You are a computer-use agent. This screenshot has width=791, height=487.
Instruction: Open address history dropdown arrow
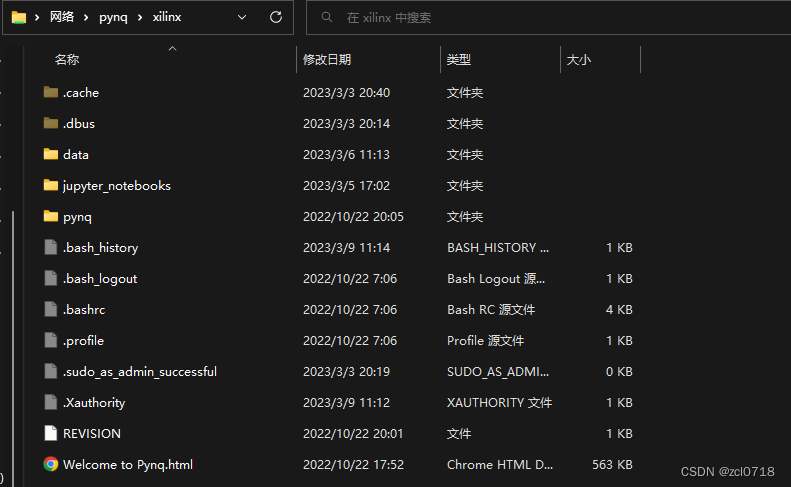click(x=242, y=17)
